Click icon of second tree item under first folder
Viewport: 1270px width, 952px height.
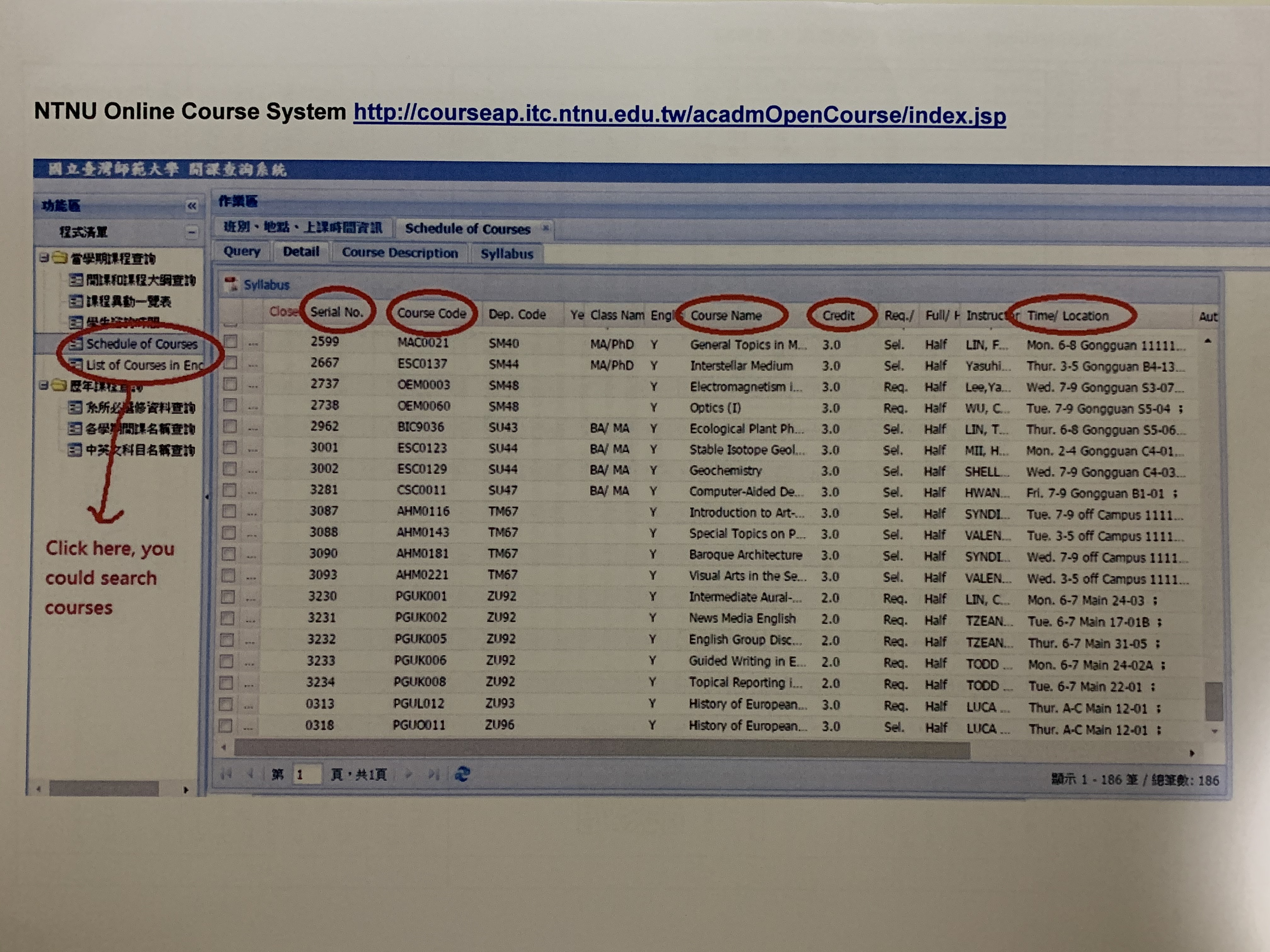click(75, 301)
